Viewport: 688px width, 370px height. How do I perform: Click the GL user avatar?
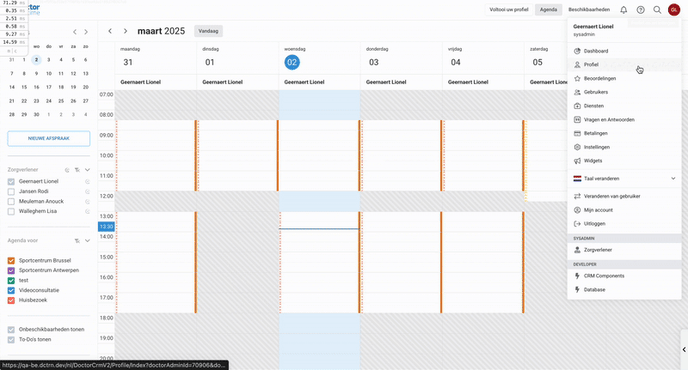tap(674, 10)
